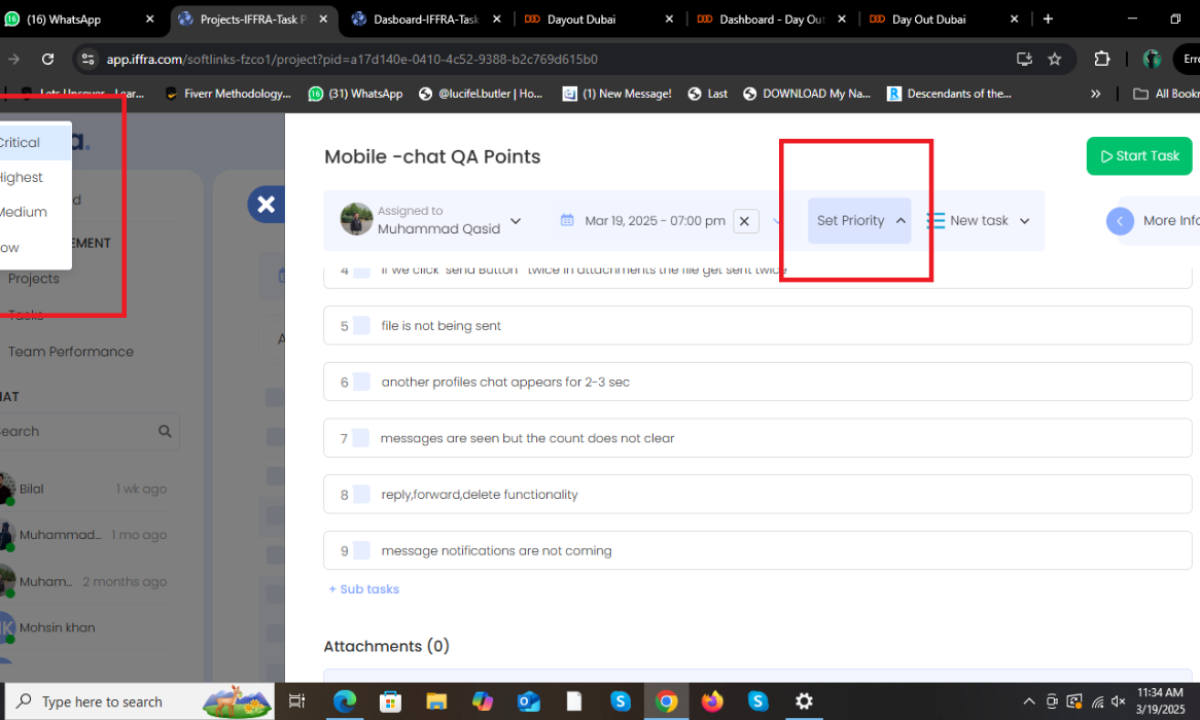
Task: Click the + Sub tasks link
Action: pos(364,589)
